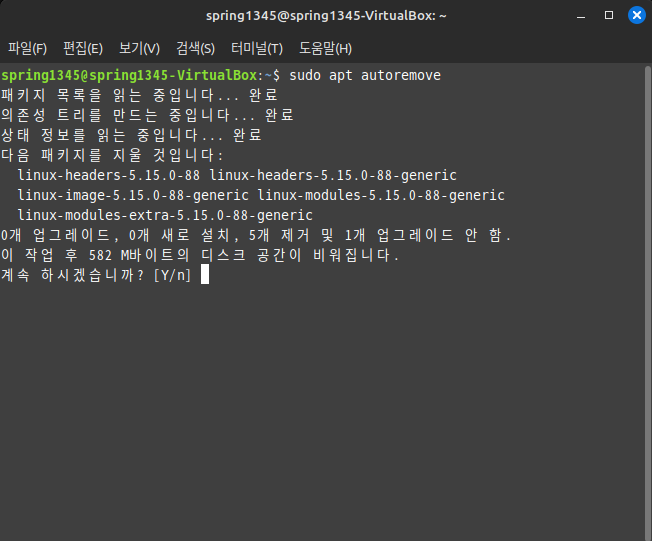
Task: Click package name linux-modules-extra-5.15.0-88-generic
Action: (165, 215)
